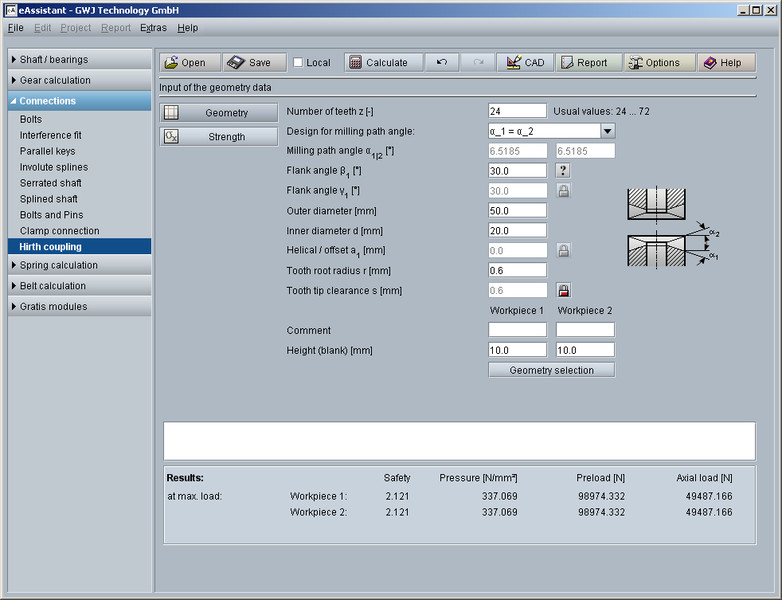
Task: Open the Options dialog
Action: [654, 62]
